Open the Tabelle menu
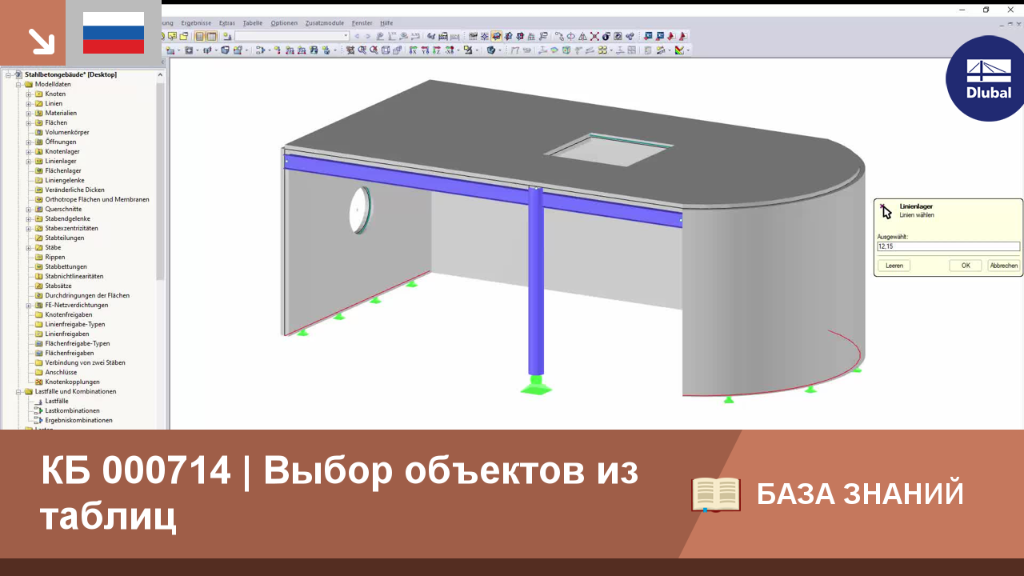This screenshot has width=1024, height=576. pyautogui.click(x=253, y=23)
